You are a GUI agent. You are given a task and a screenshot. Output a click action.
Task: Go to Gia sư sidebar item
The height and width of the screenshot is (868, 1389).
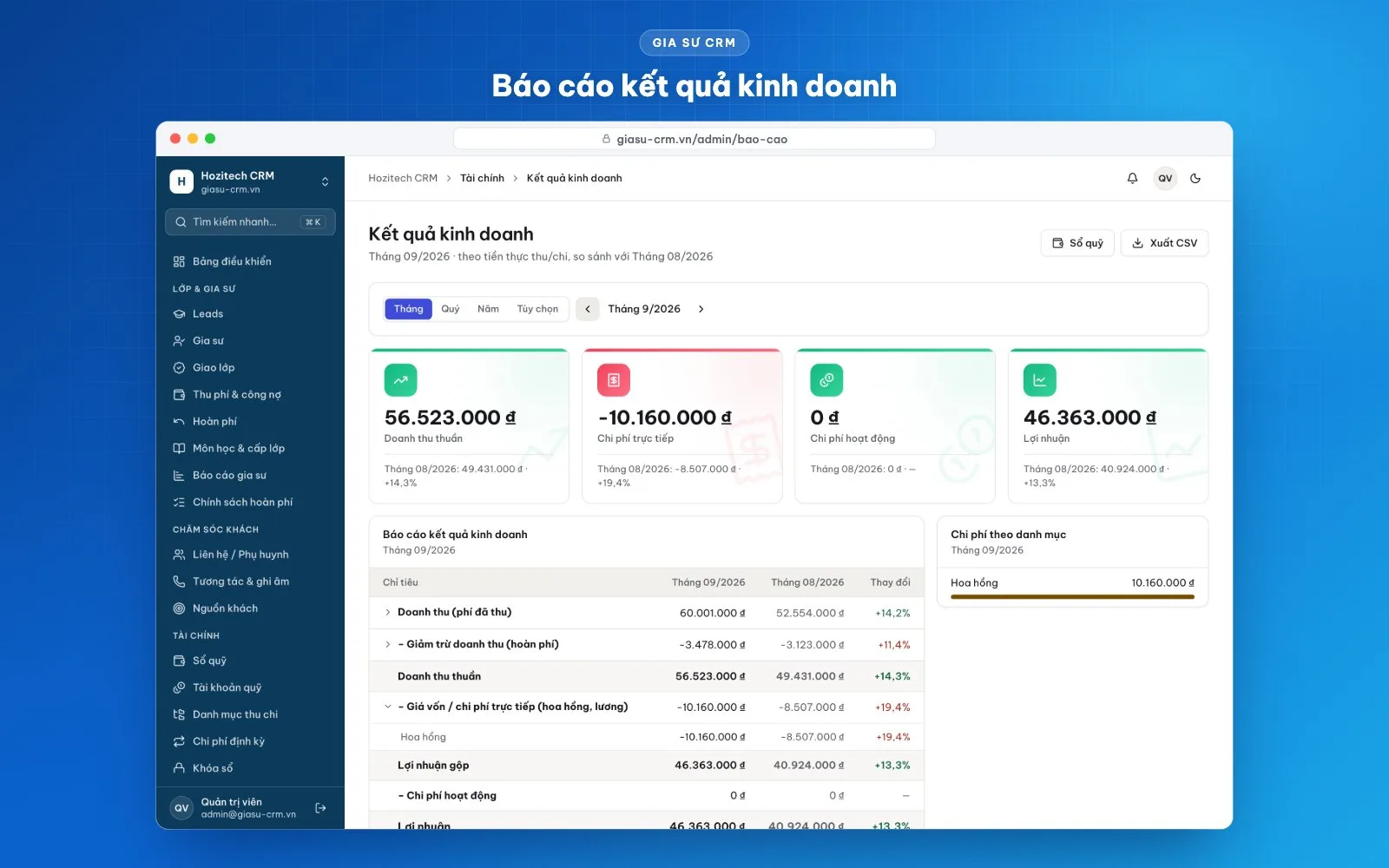click(x=250, y=341)
